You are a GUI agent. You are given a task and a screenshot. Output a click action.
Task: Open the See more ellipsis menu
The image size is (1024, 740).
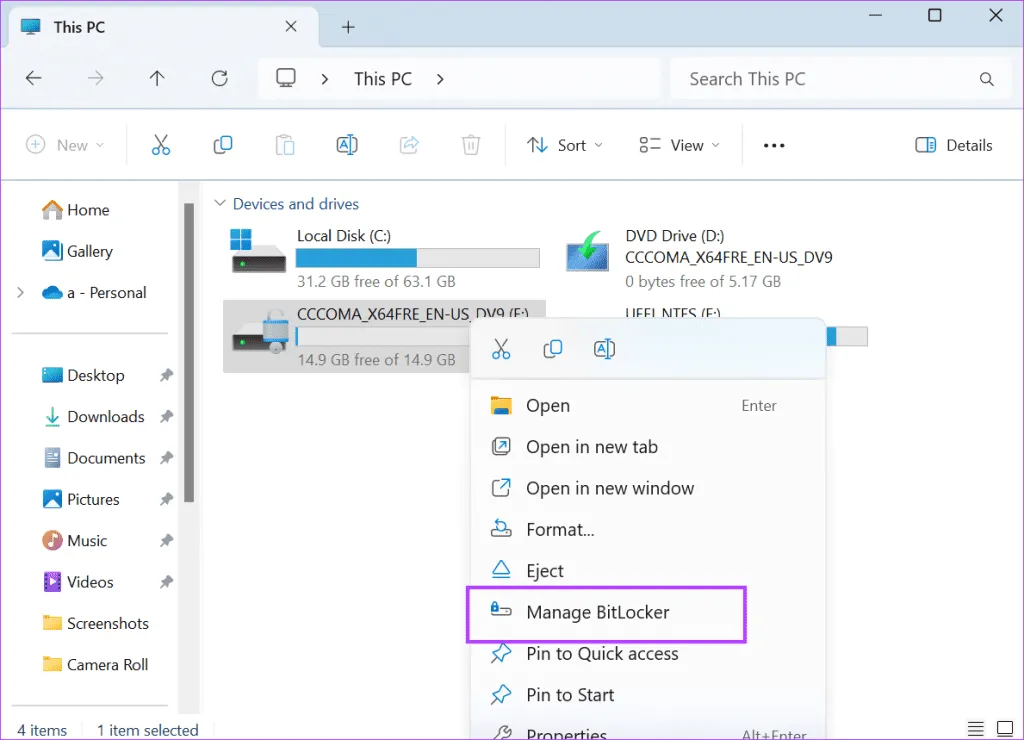pyautogui.click(x=773, y=145)
